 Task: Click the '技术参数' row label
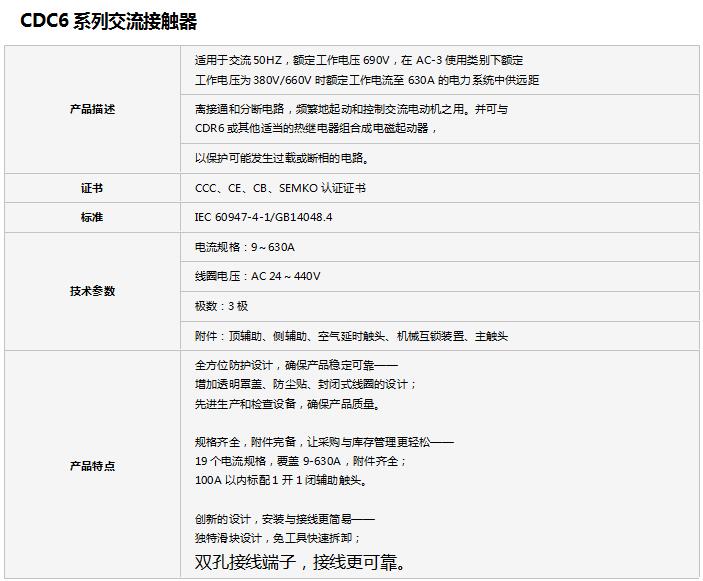tap(92, 291)
